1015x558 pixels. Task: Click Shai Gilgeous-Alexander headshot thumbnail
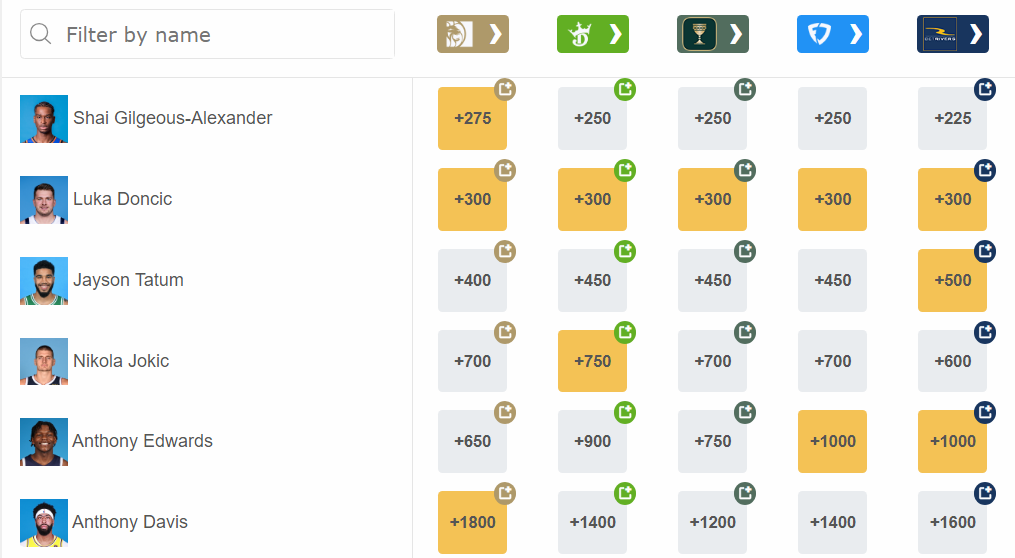[x=44, y=119]
